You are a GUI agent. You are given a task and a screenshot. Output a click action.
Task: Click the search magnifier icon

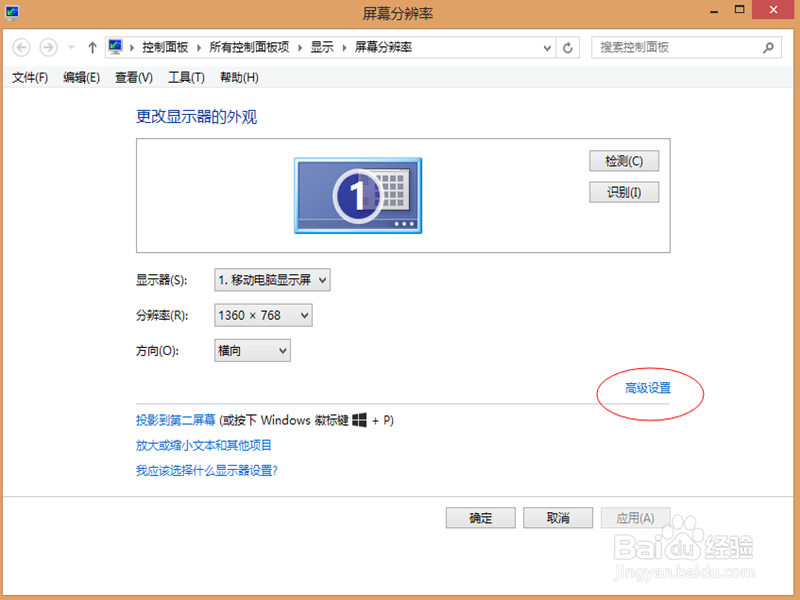click(x=768, y=48)
